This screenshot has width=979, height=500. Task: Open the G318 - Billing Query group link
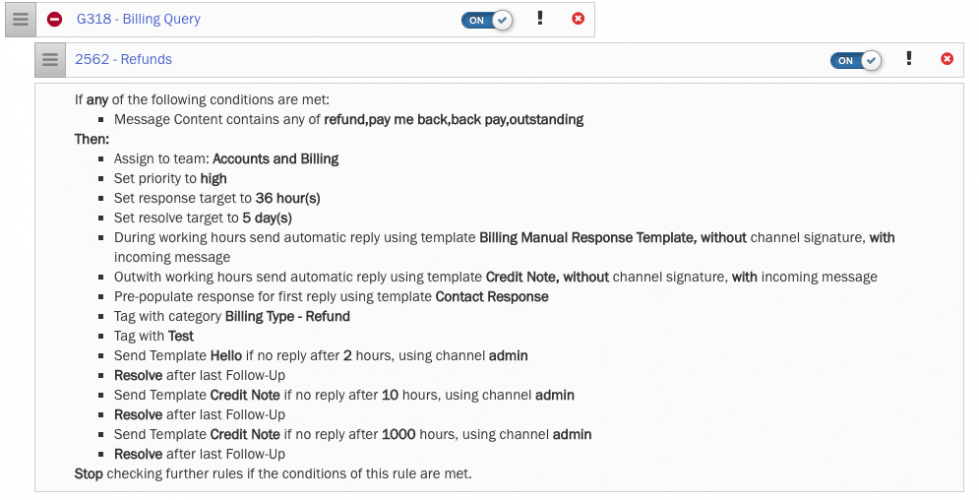click(x=138, y=19)
